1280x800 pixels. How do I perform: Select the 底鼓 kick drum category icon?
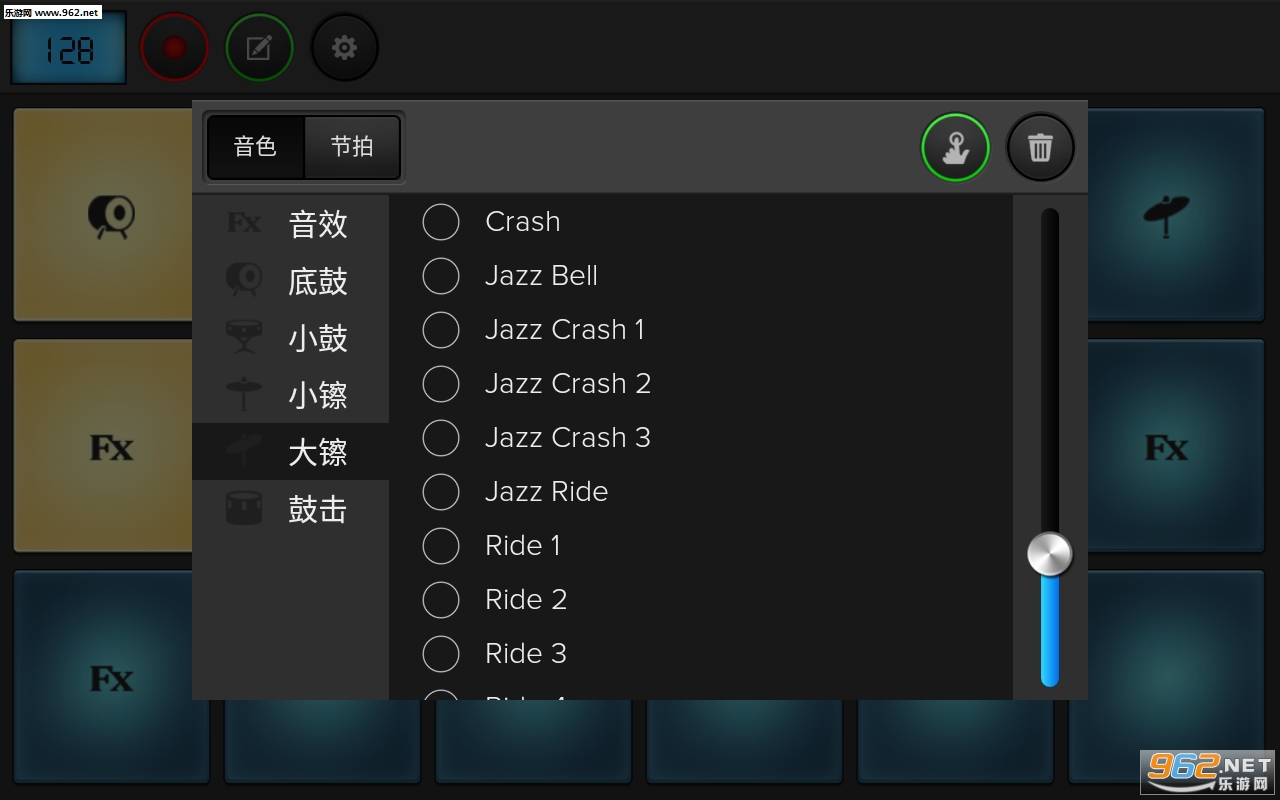290,281
